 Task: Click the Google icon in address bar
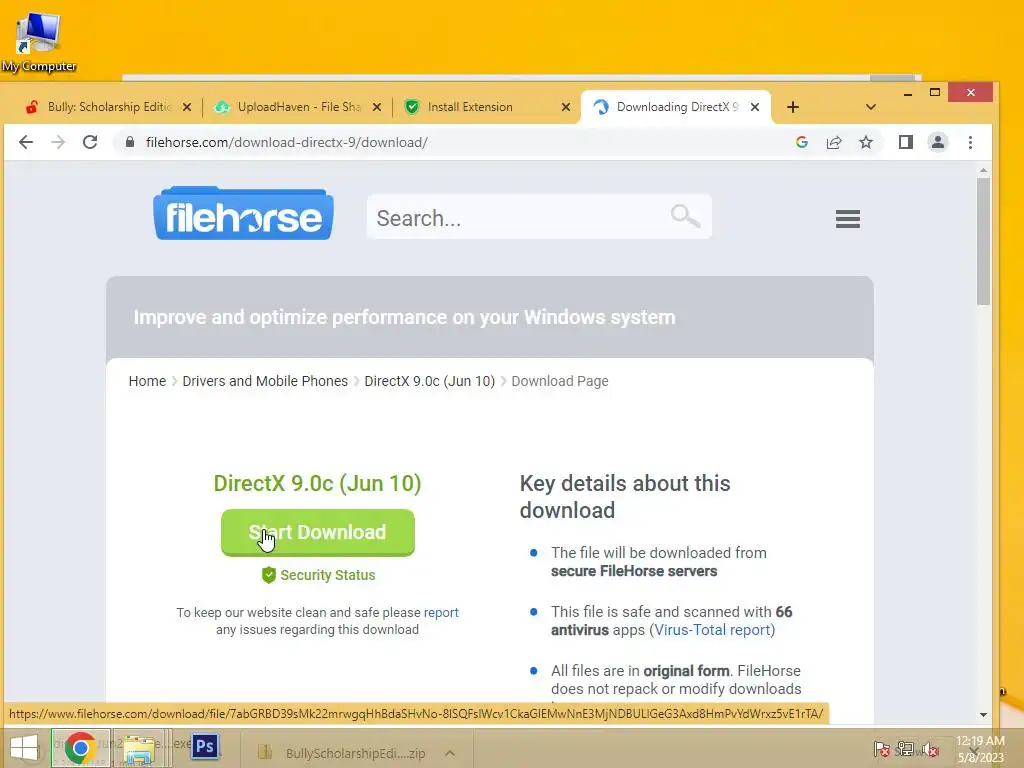802,142
